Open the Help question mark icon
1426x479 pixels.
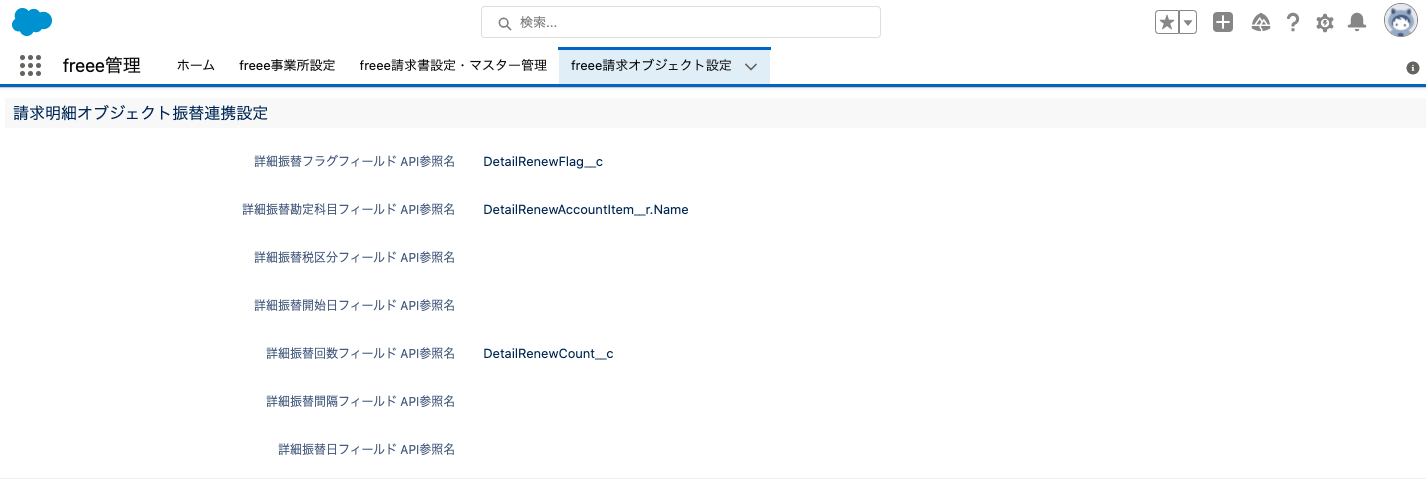tap(1293, 22)
